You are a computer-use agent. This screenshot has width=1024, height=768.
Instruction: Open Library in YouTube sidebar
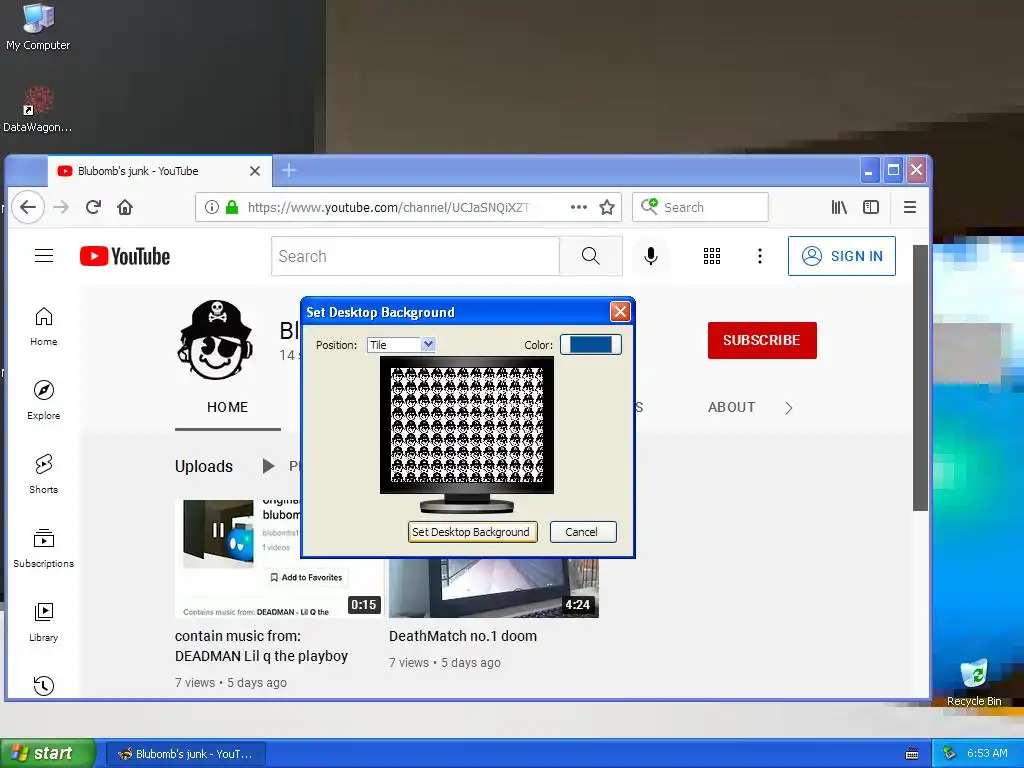pos(44,622)
